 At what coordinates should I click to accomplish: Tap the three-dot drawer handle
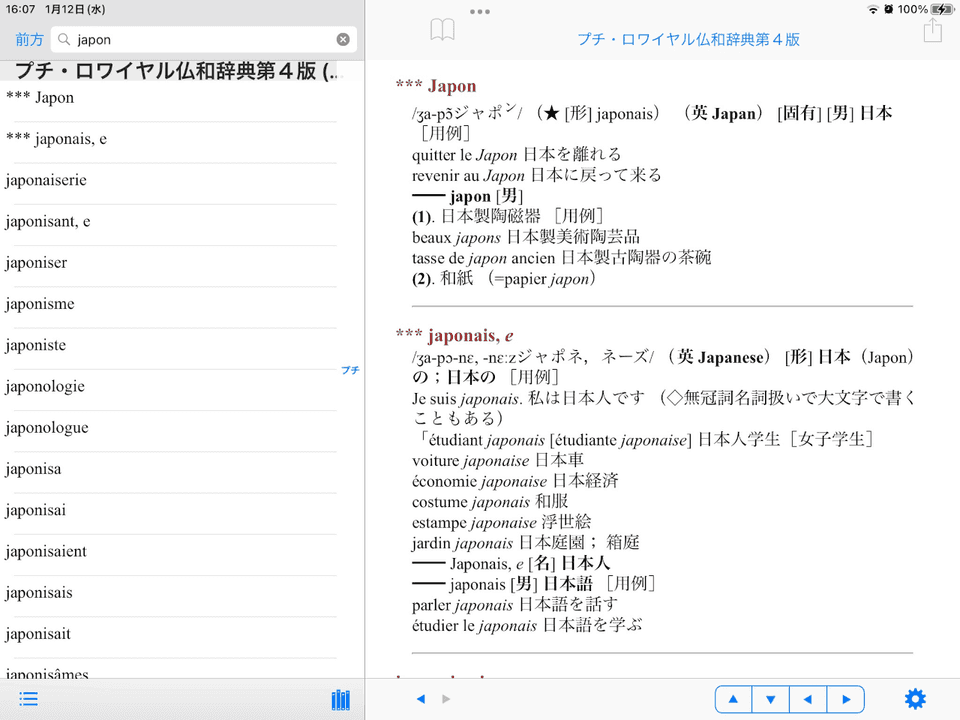coord(480,12)
